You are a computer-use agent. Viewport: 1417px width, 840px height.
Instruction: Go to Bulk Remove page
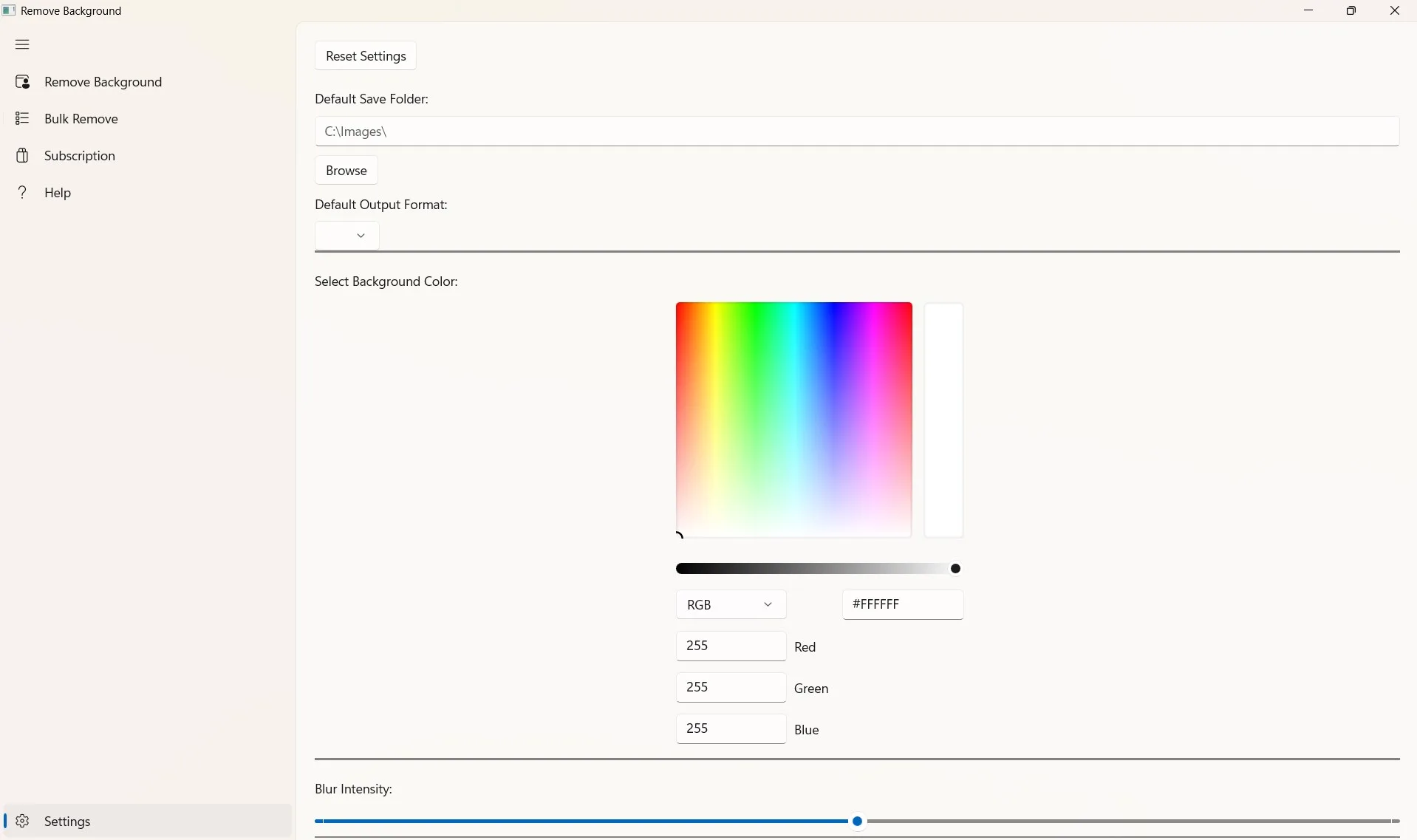pos(148,118)
